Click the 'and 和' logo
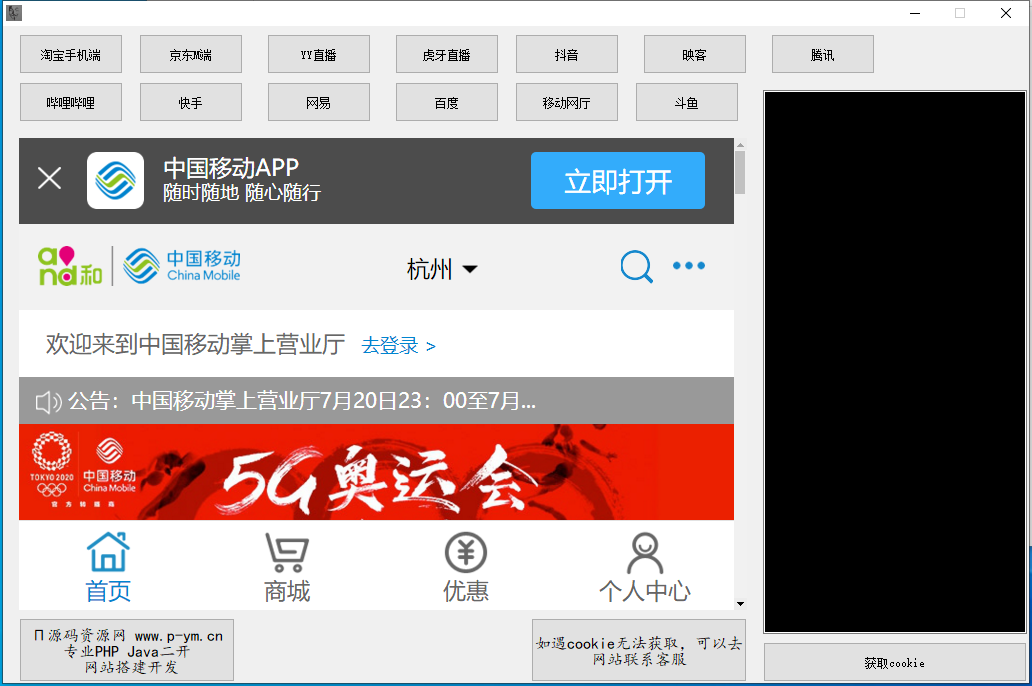This screenshot has height=686, width=1032. 70,266
